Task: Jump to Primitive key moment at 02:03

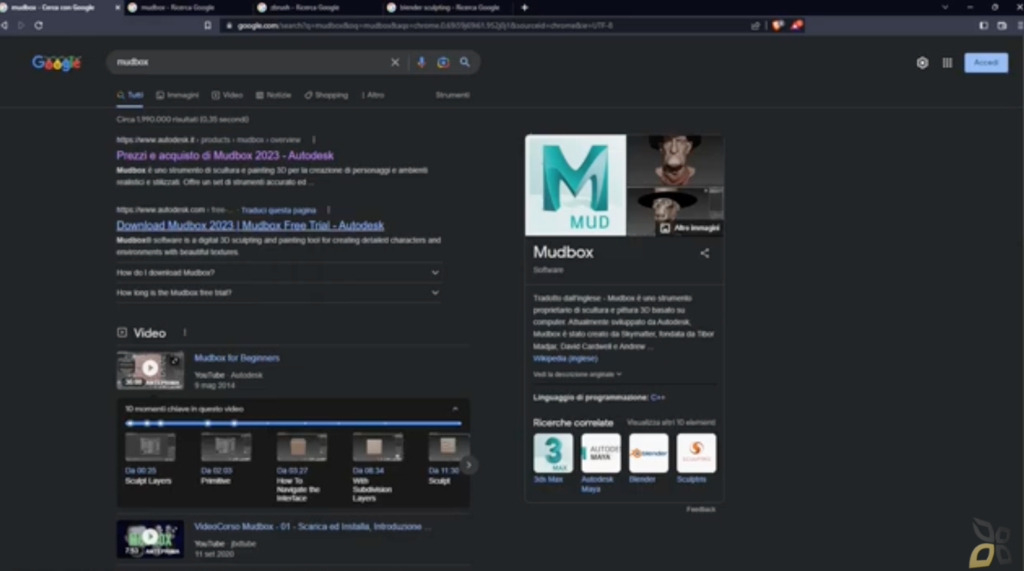Action: (x=225, y=459)
